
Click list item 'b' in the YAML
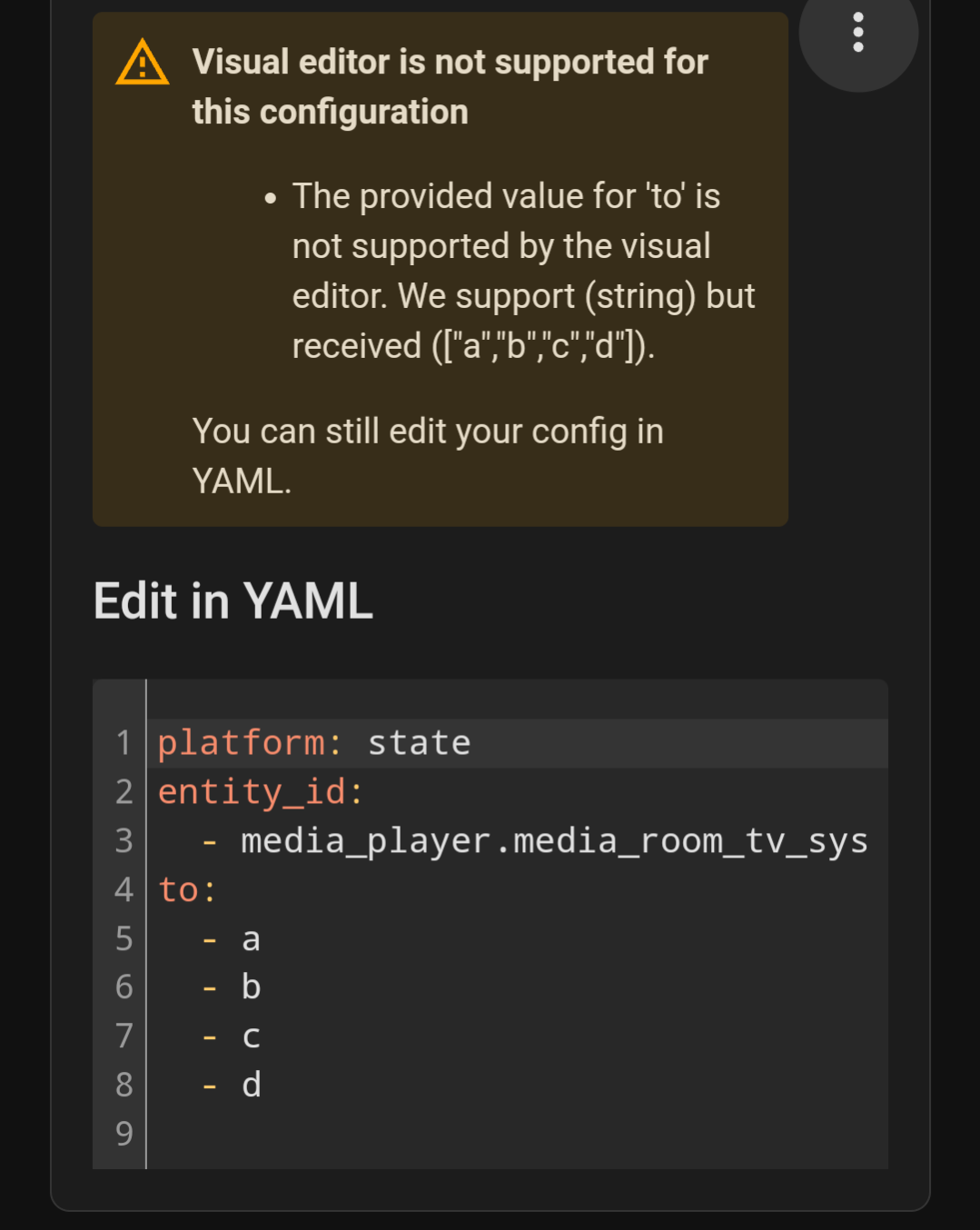[252, 987]
